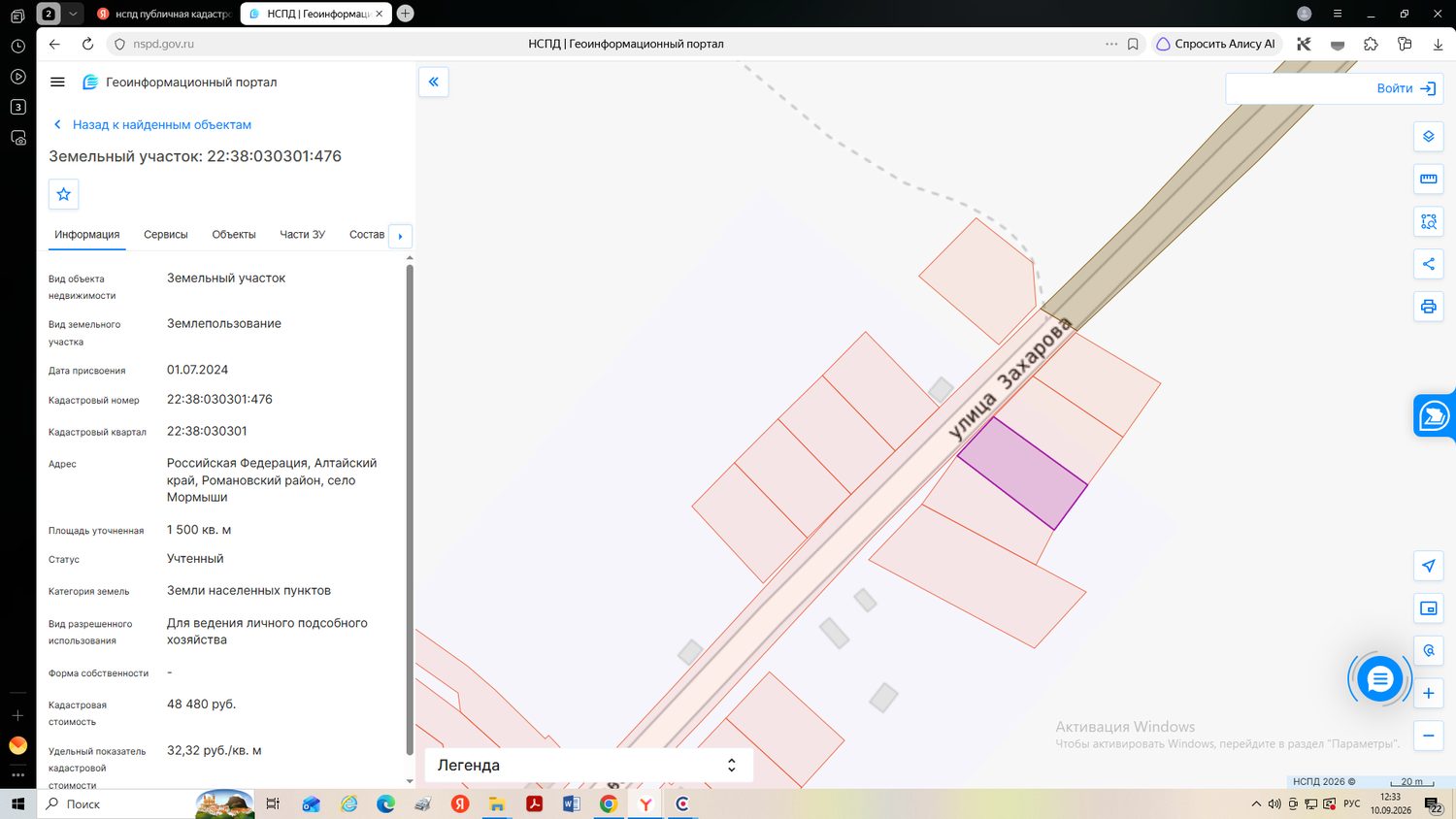Locate my position on the map
1456x819 pixels.
point(1429,566)
